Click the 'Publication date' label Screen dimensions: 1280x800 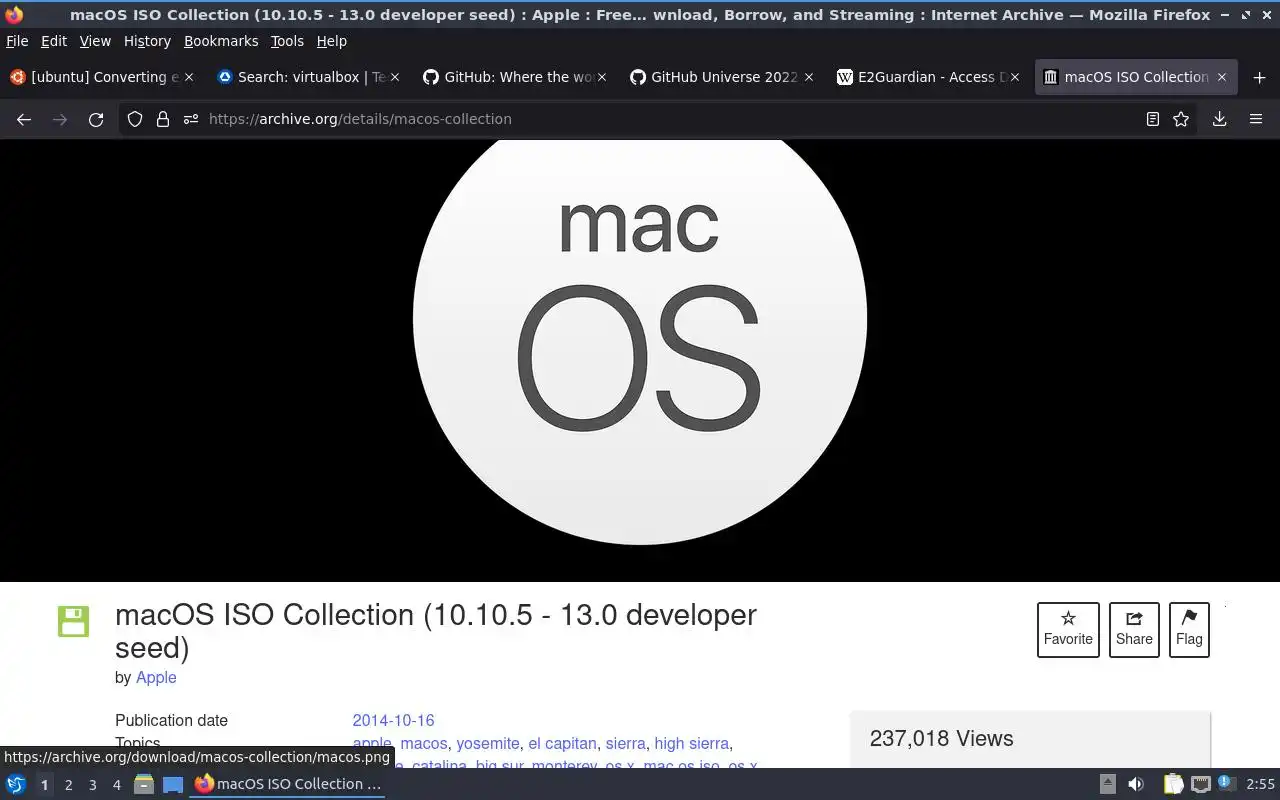[x=171, y=720]
